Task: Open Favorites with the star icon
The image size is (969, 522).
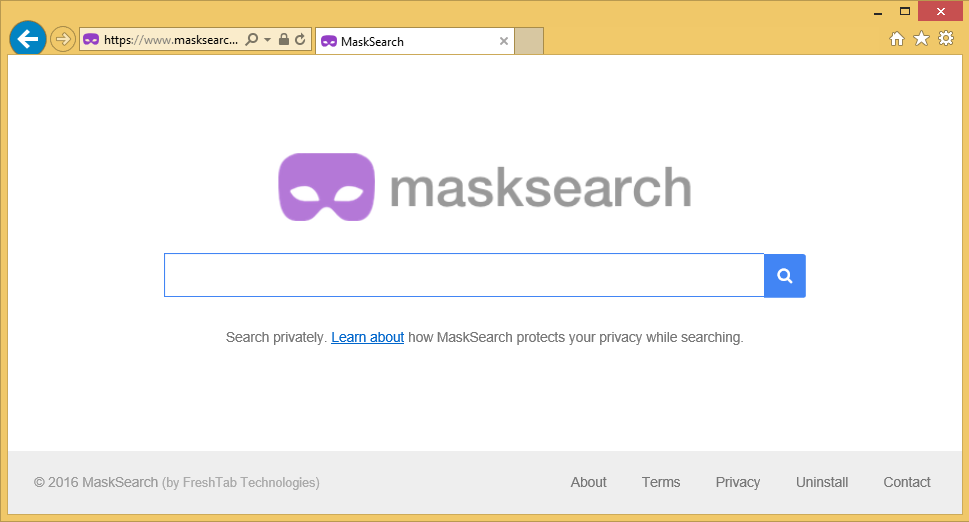Action: [921, 39]
